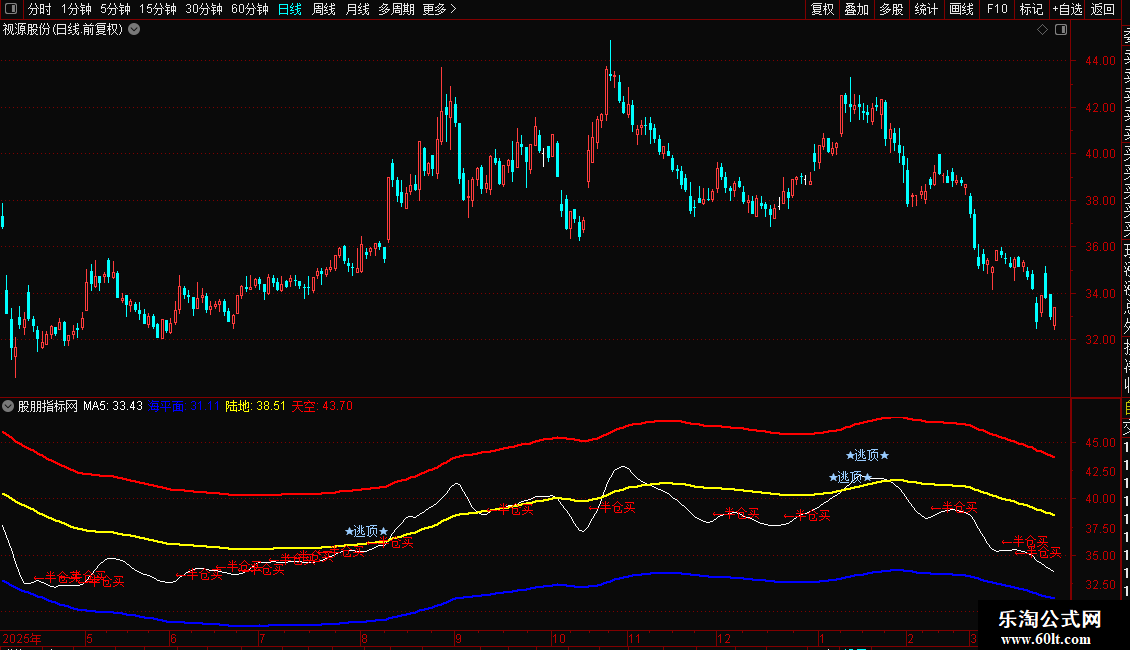Open the 多周期 multi-period view
Screen dimensions: 1130x650
(x=396, y=9)
